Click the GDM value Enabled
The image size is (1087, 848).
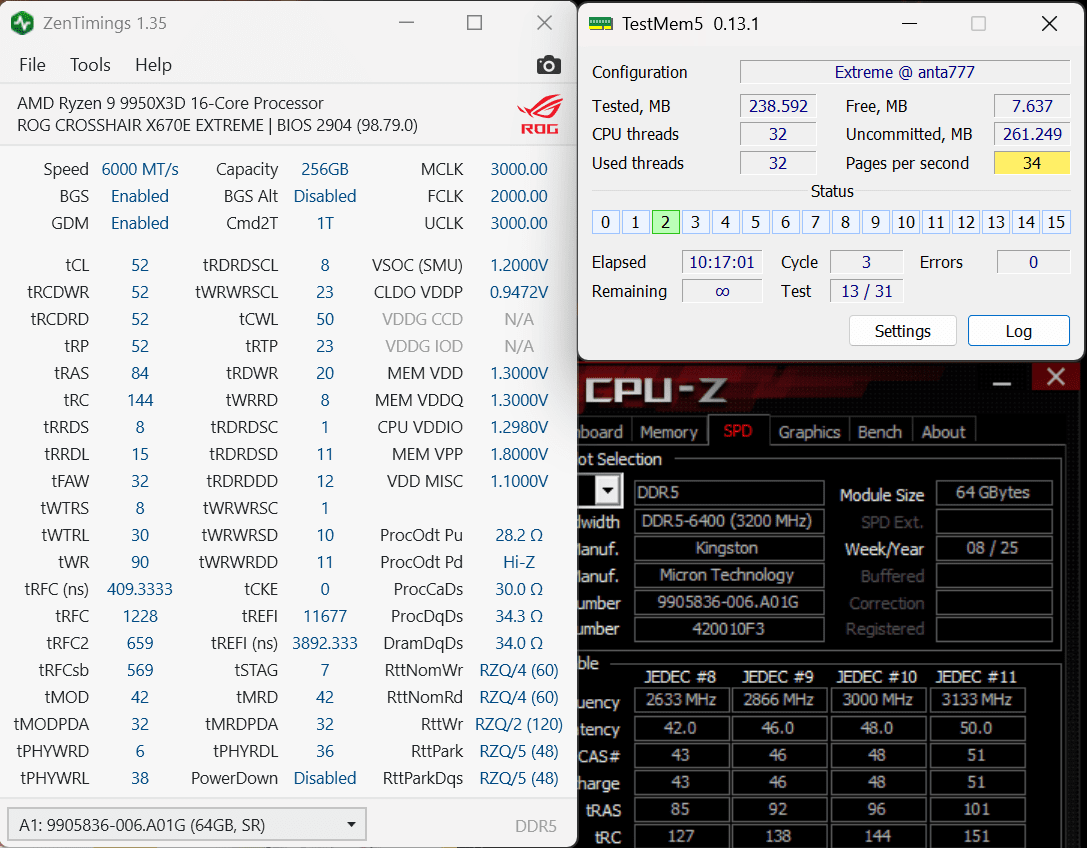[x=140, y=223]
